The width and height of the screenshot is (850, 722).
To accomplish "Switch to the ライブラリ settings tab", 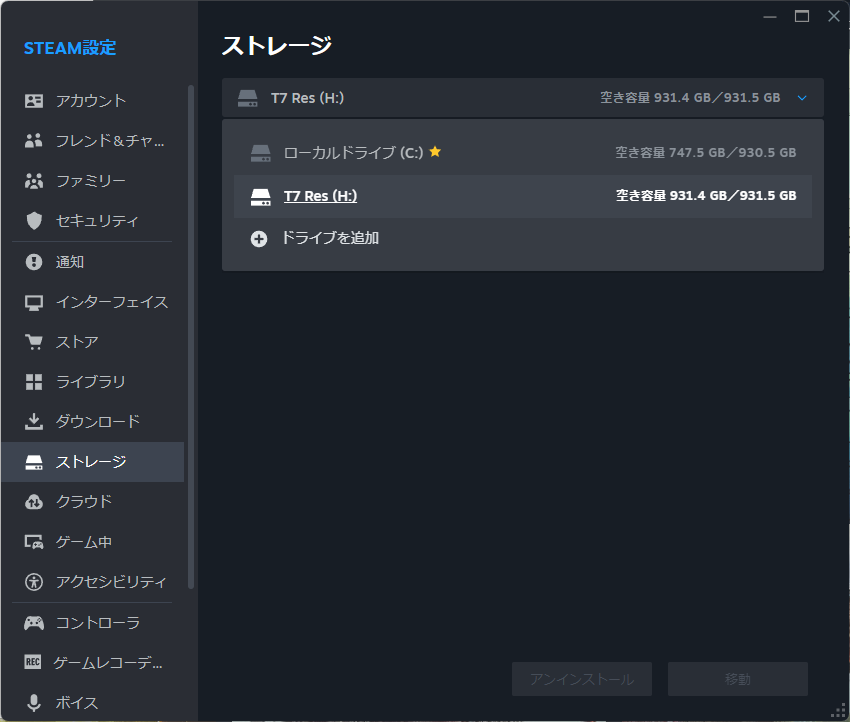I will point(90,382).
